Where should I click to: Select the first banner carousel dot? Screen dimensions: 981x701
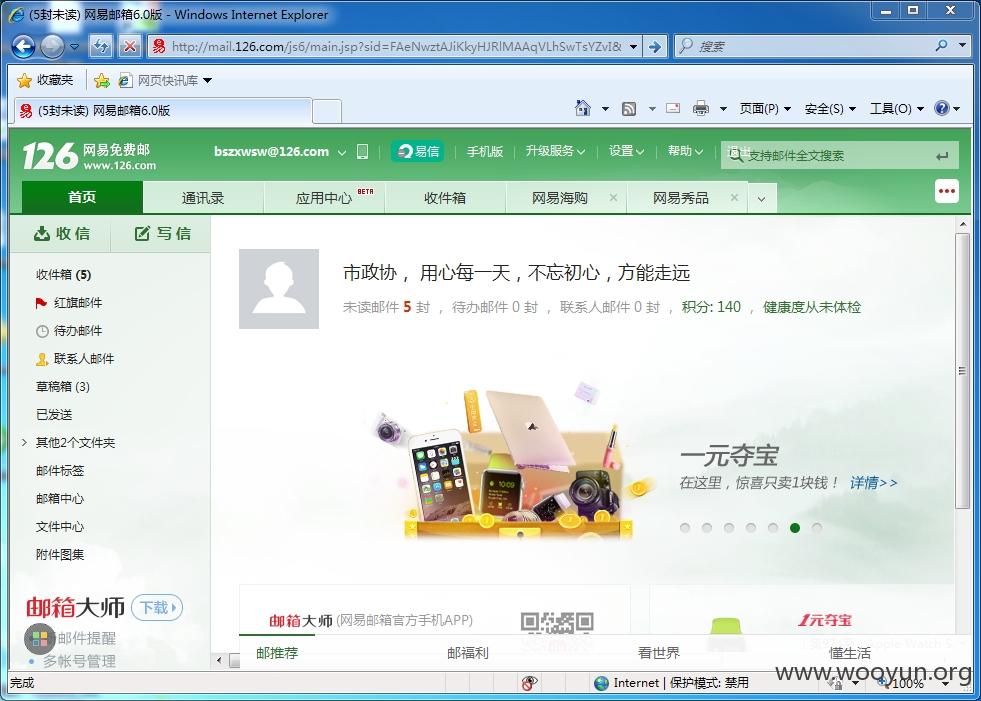coord(685,528)
